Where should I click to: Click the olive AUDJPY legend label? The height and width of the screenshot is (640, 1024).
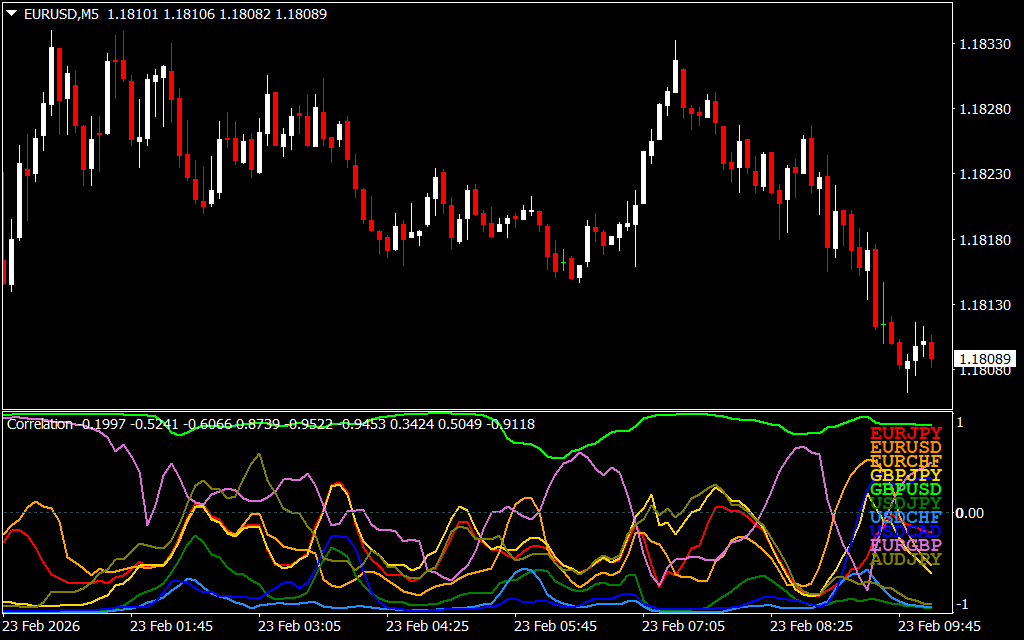click(906, 559)
